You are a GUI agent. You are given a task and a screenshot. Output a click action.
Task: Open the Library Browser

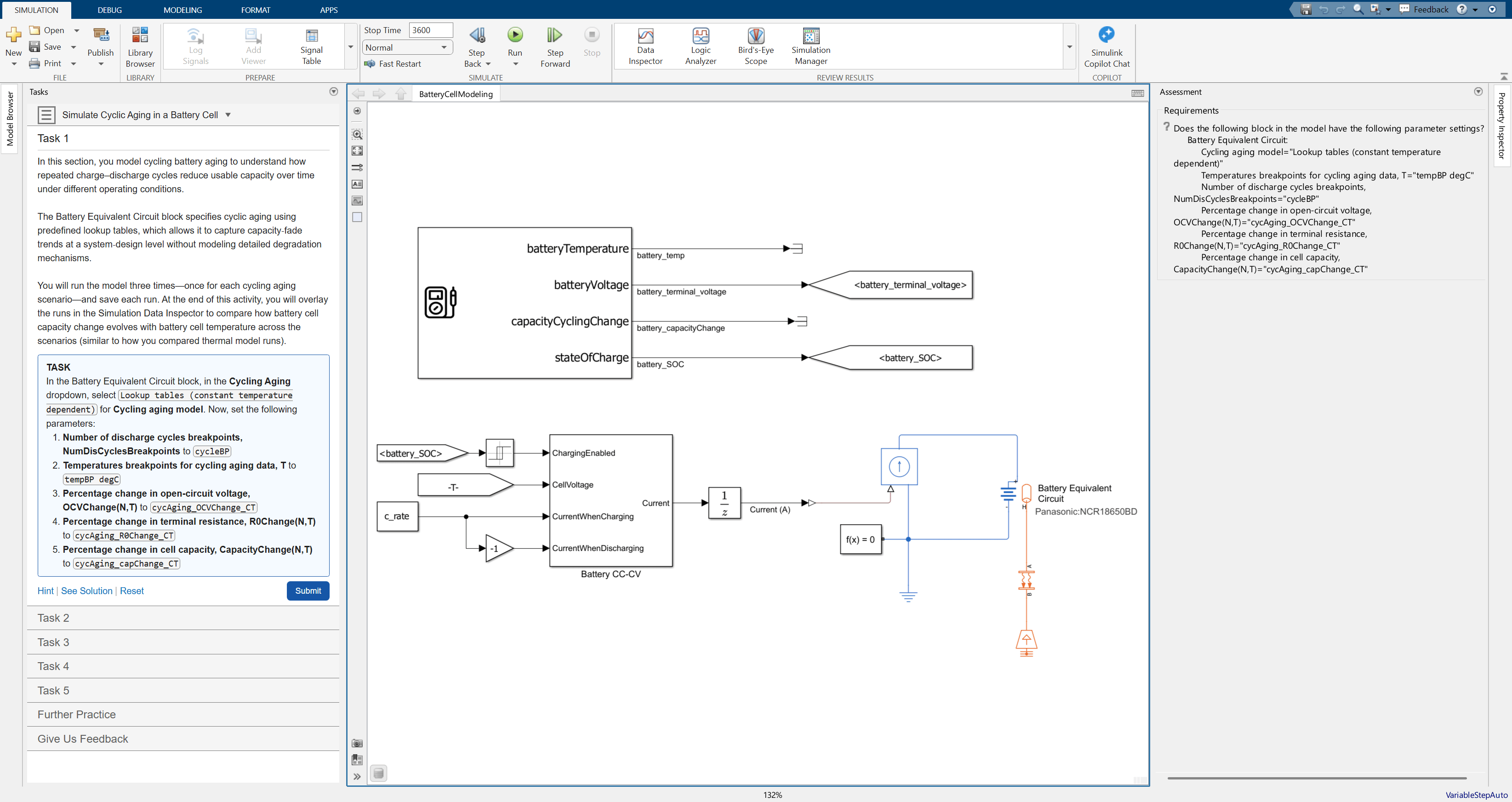pos(140,47)
